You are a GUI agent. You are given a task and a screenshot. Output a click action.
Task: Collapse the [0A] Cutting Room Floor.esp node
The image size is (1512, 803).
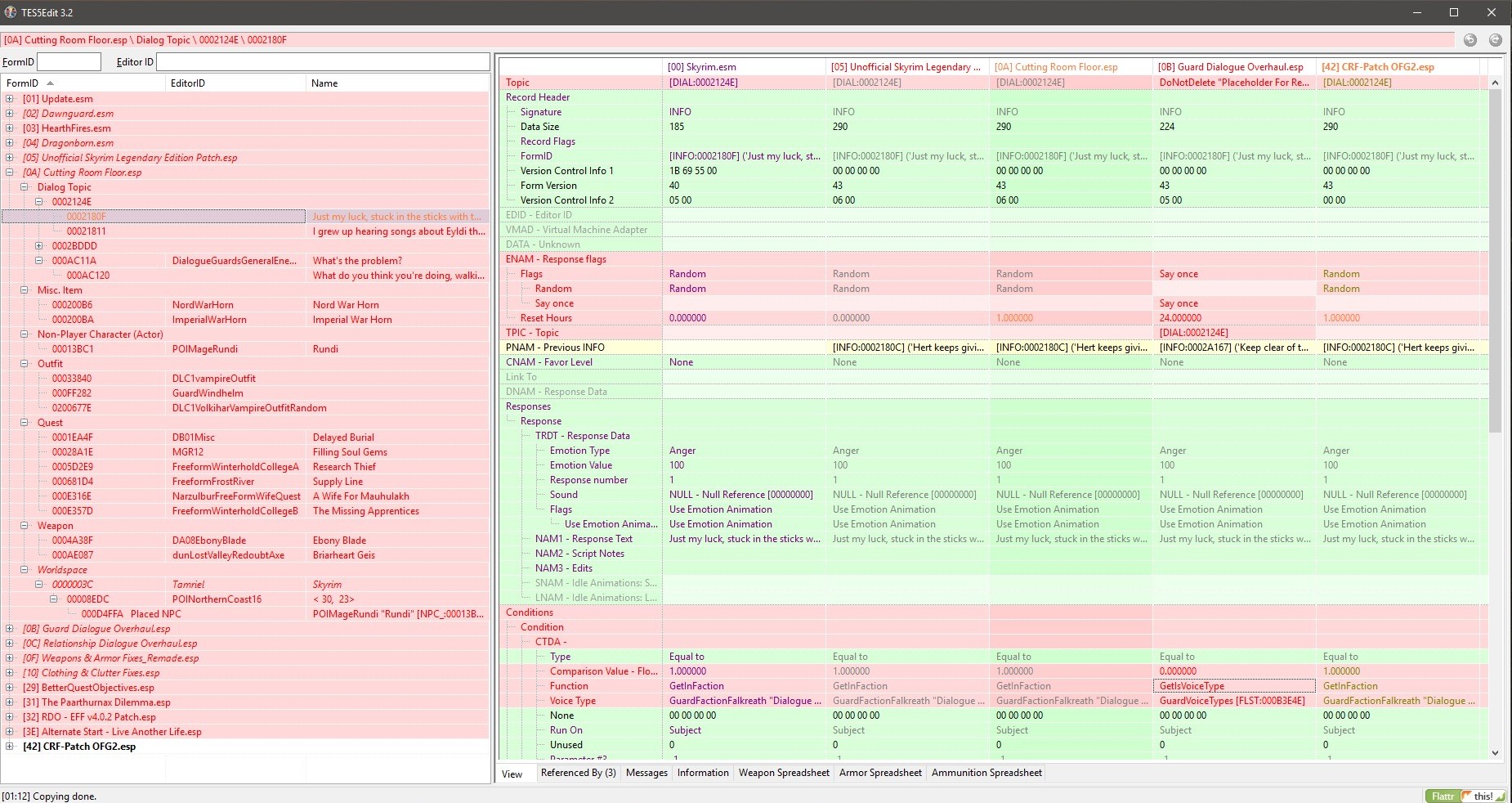click(10, 173)
